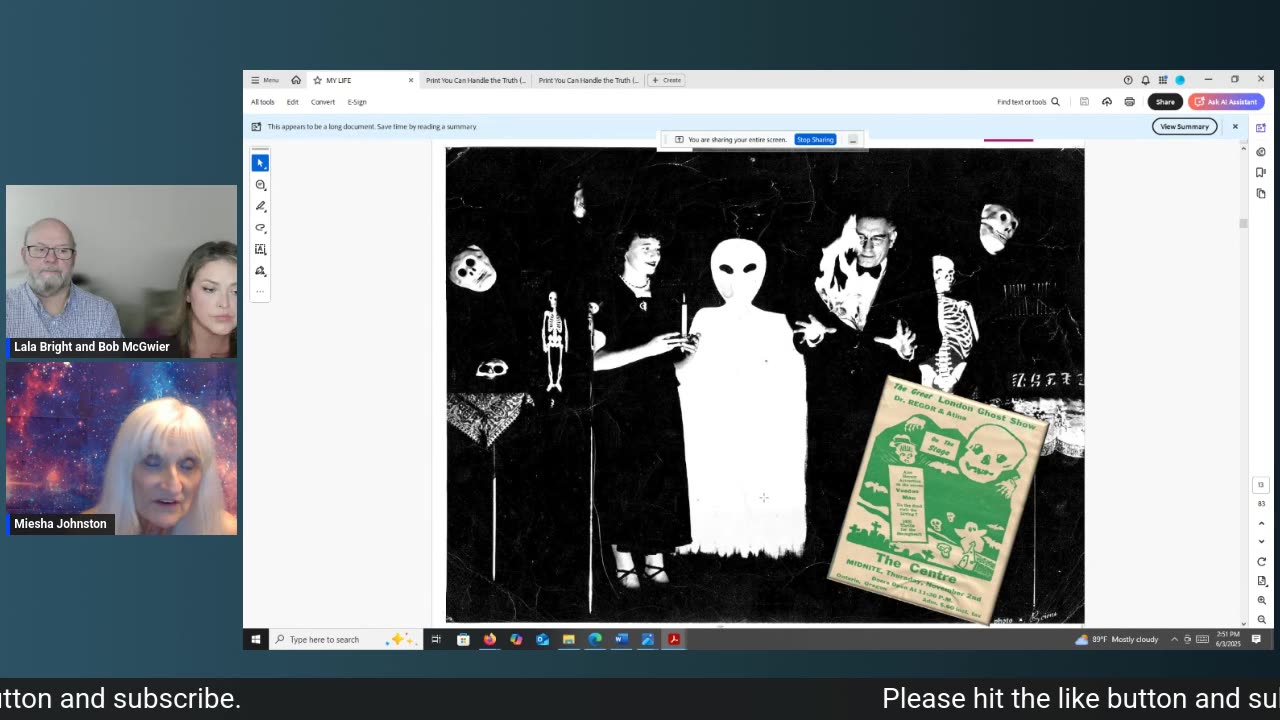The width and height of the screenshot is (1280, 720).
Task: Minimize the screen sharing notification bar
Action: 853,140
